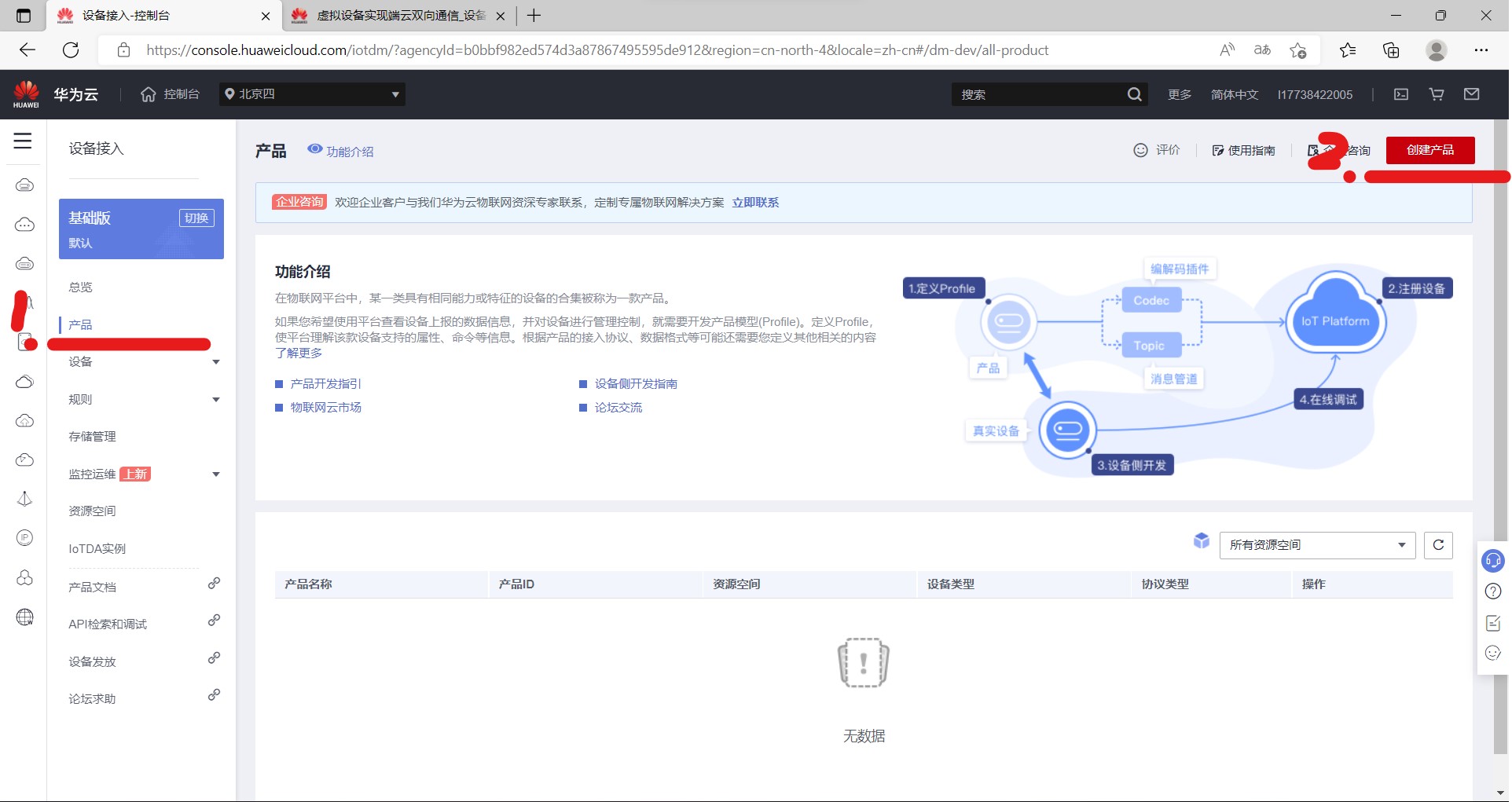This screenshot has width=1512, height=802.
Task: Open the link icon beside 论坛求助
Action: click(x=214, y=695)
